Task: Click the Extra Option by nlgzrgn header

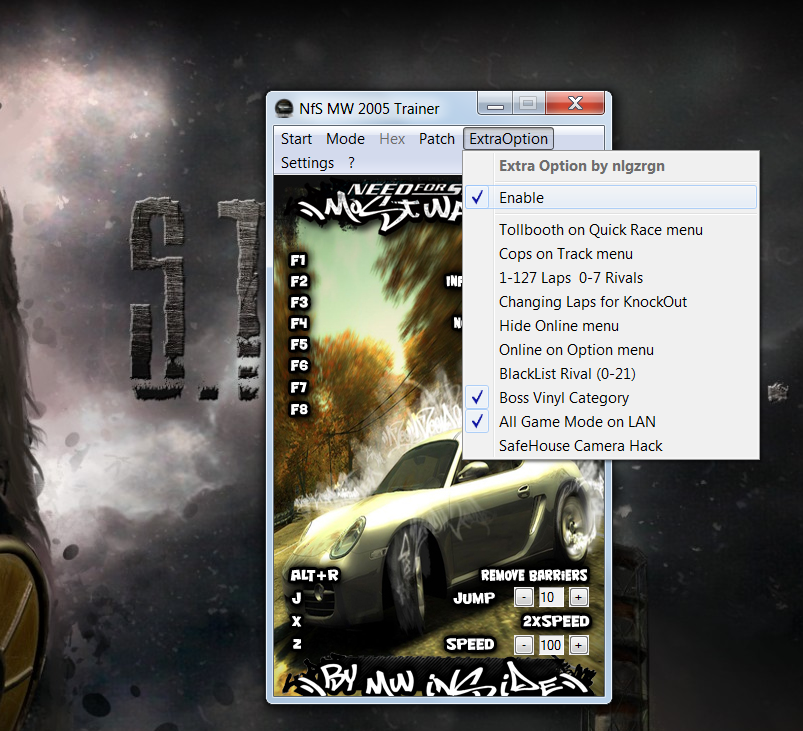Action: tap(582, 166)
